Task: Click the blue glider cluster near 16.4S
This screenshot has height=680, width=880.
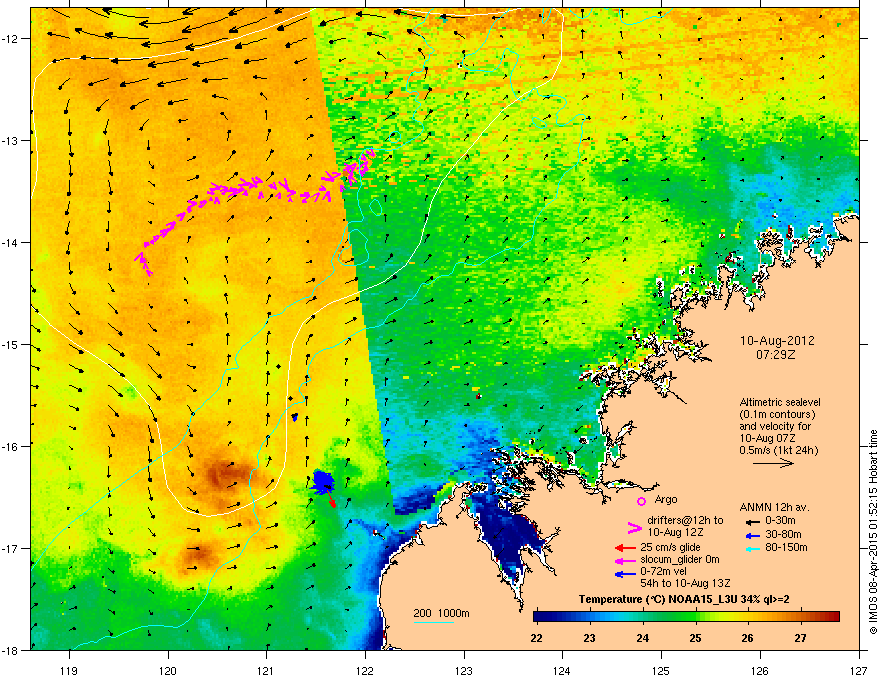Action: click(323, 481)
